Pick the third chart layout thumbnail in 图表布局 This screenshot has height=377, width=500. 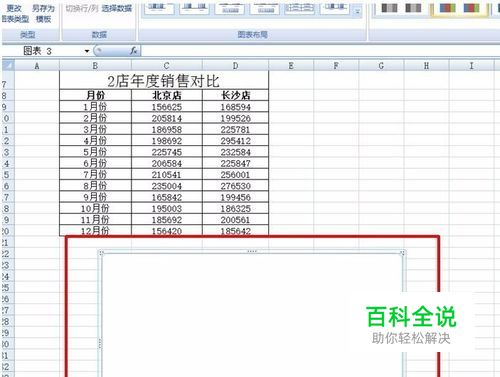click(229, 9)
